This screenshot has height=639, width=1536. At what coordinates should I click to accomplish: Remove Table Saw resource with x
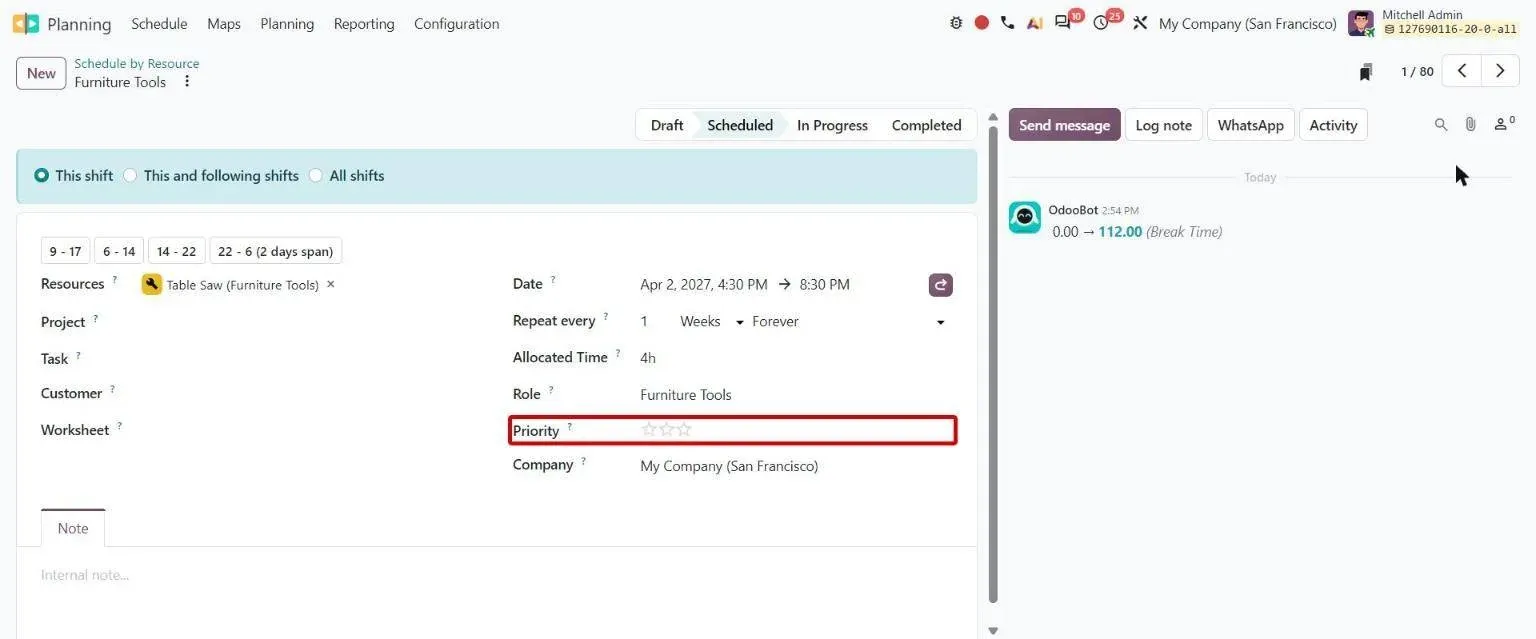[x=331, y=285]
